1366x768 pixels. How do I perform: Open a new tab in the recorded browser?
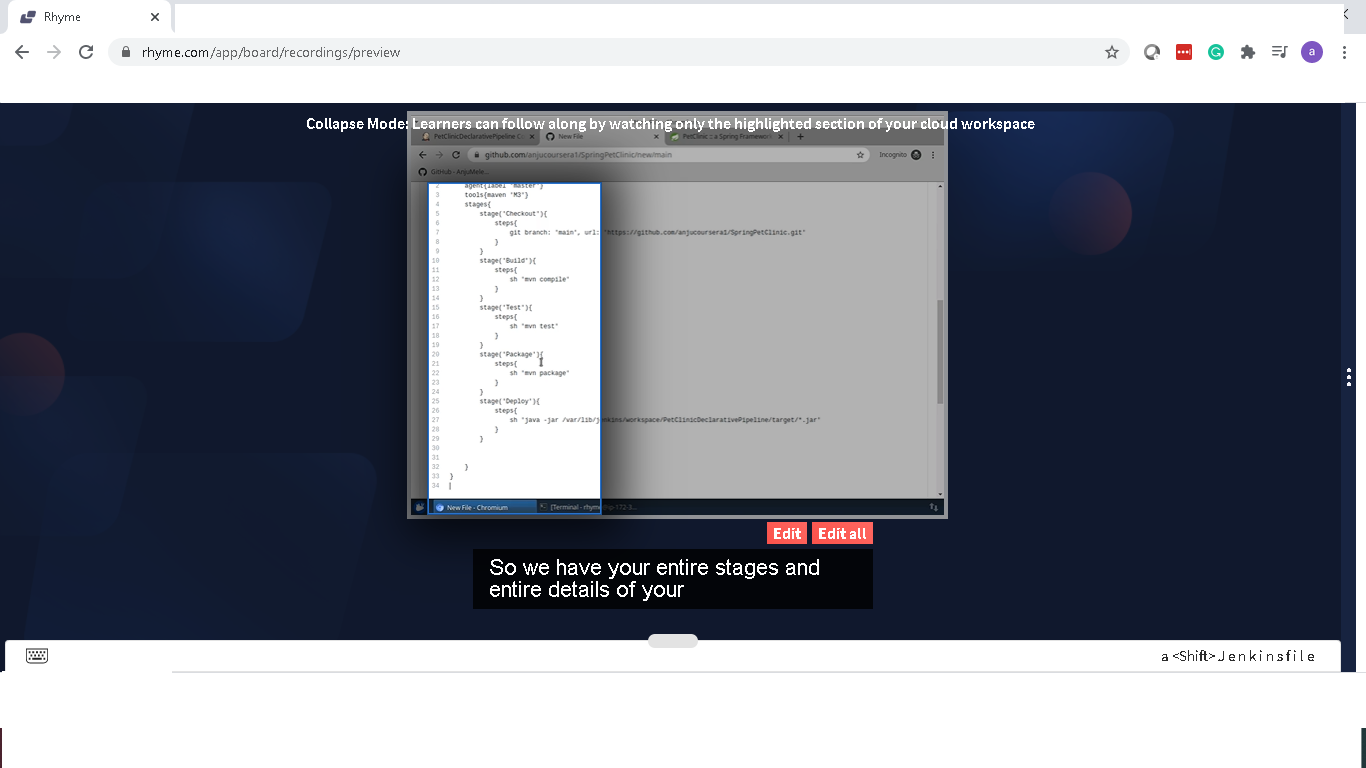tap(800, 136)
